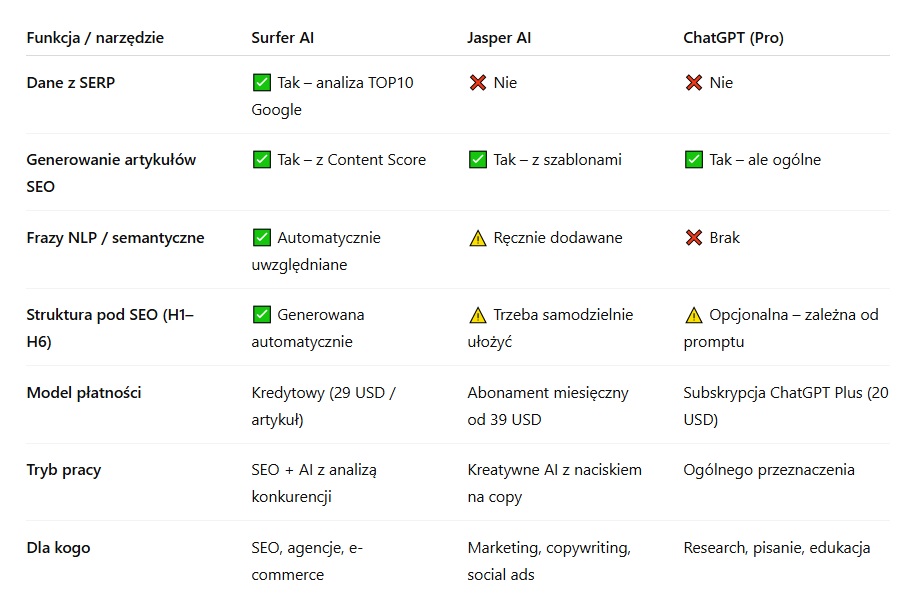Click the 'Jasper AI' column header
914x600 pixels.
(500, 38)
